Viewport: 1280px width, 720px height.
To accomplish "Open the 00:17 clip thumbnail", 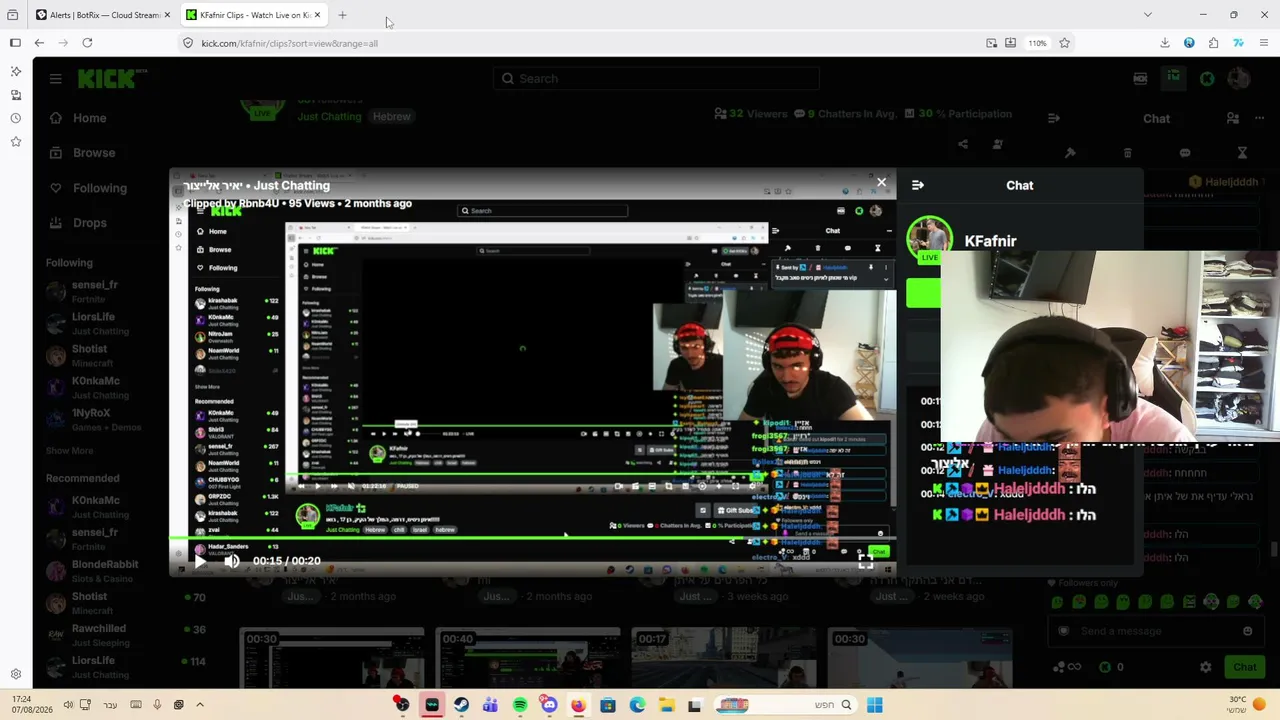I will (x=724, y=657).
